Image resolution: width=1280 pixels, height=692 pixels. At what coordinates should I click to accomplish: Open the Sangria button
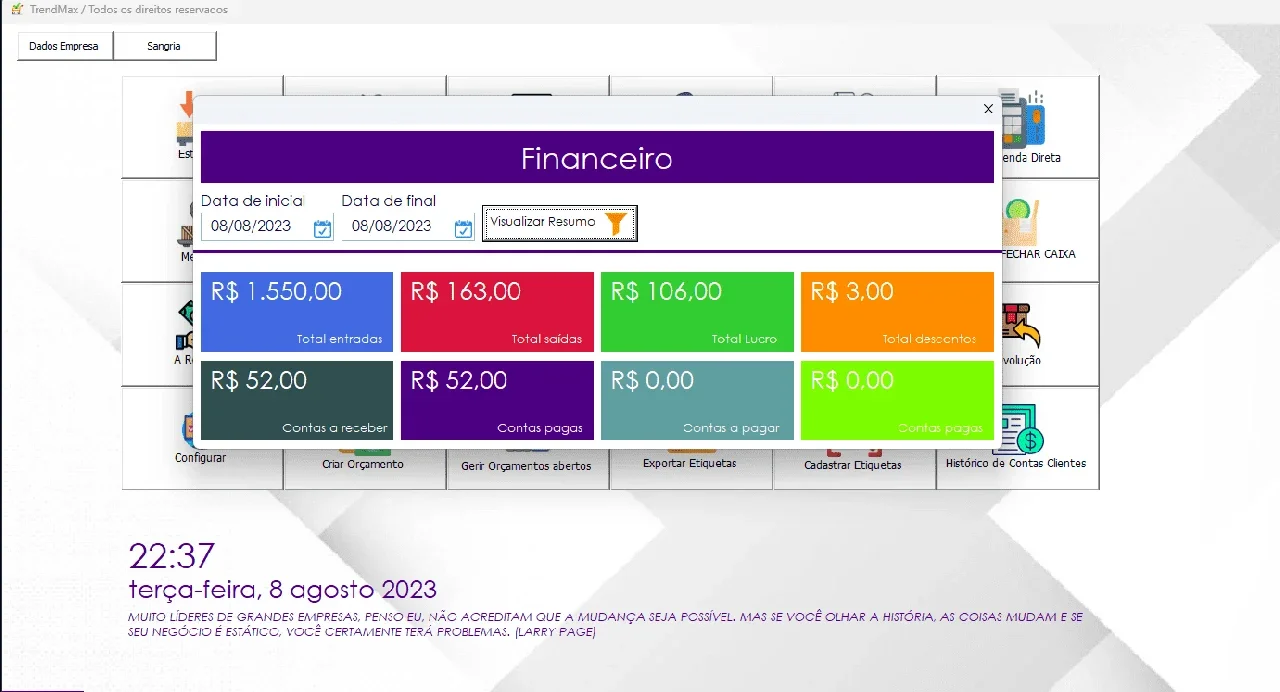coord(164,46)
